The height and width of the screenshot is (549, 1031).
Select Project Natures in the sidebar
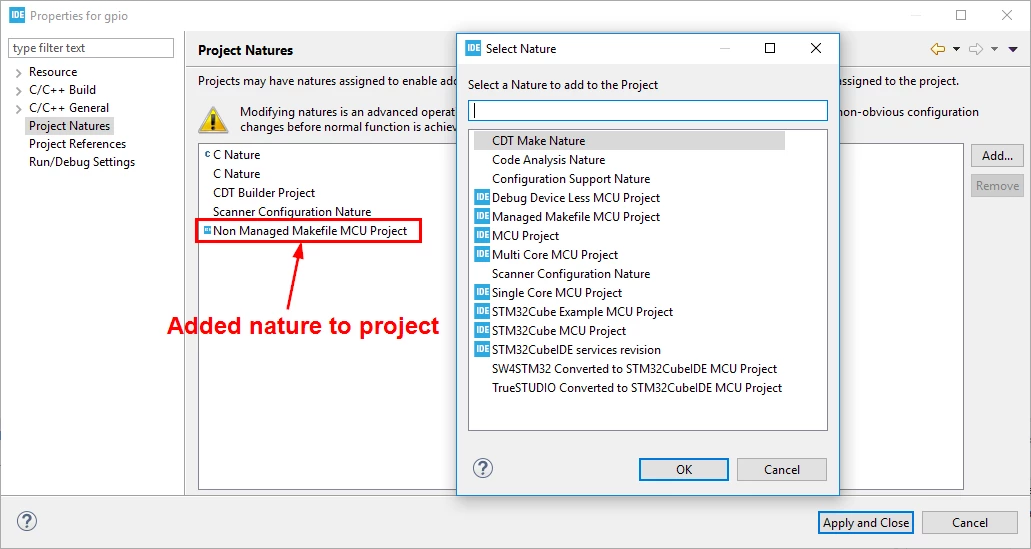click(x=69, y=126)
